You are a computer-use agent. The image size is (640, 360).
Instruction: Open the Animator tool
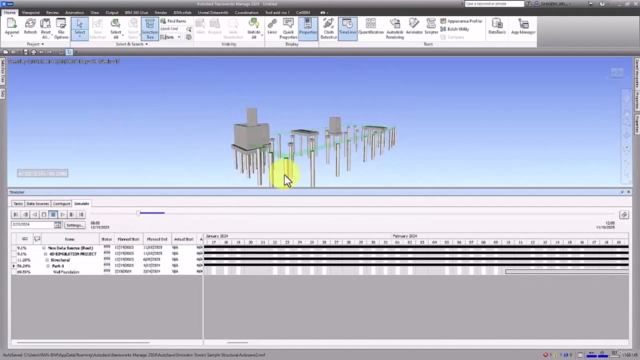click(414, 27)
